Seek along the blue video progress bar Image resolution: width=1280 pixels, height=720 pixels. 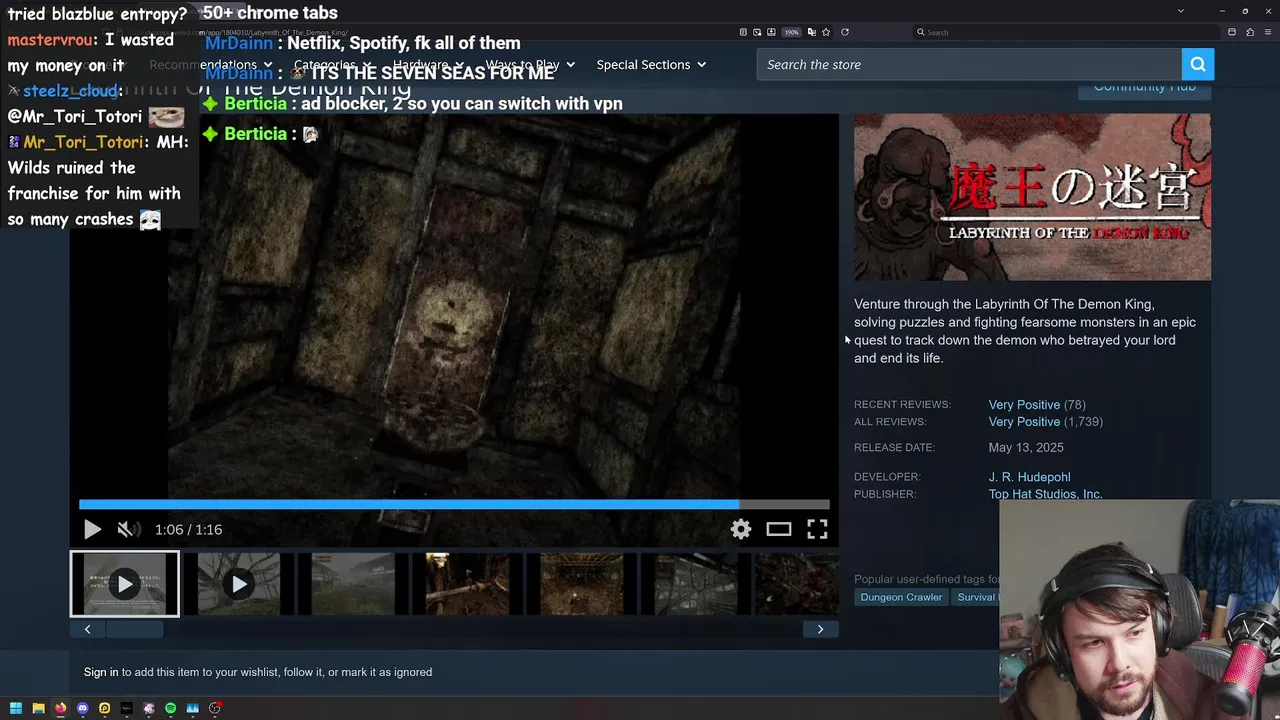click(454, 504)
